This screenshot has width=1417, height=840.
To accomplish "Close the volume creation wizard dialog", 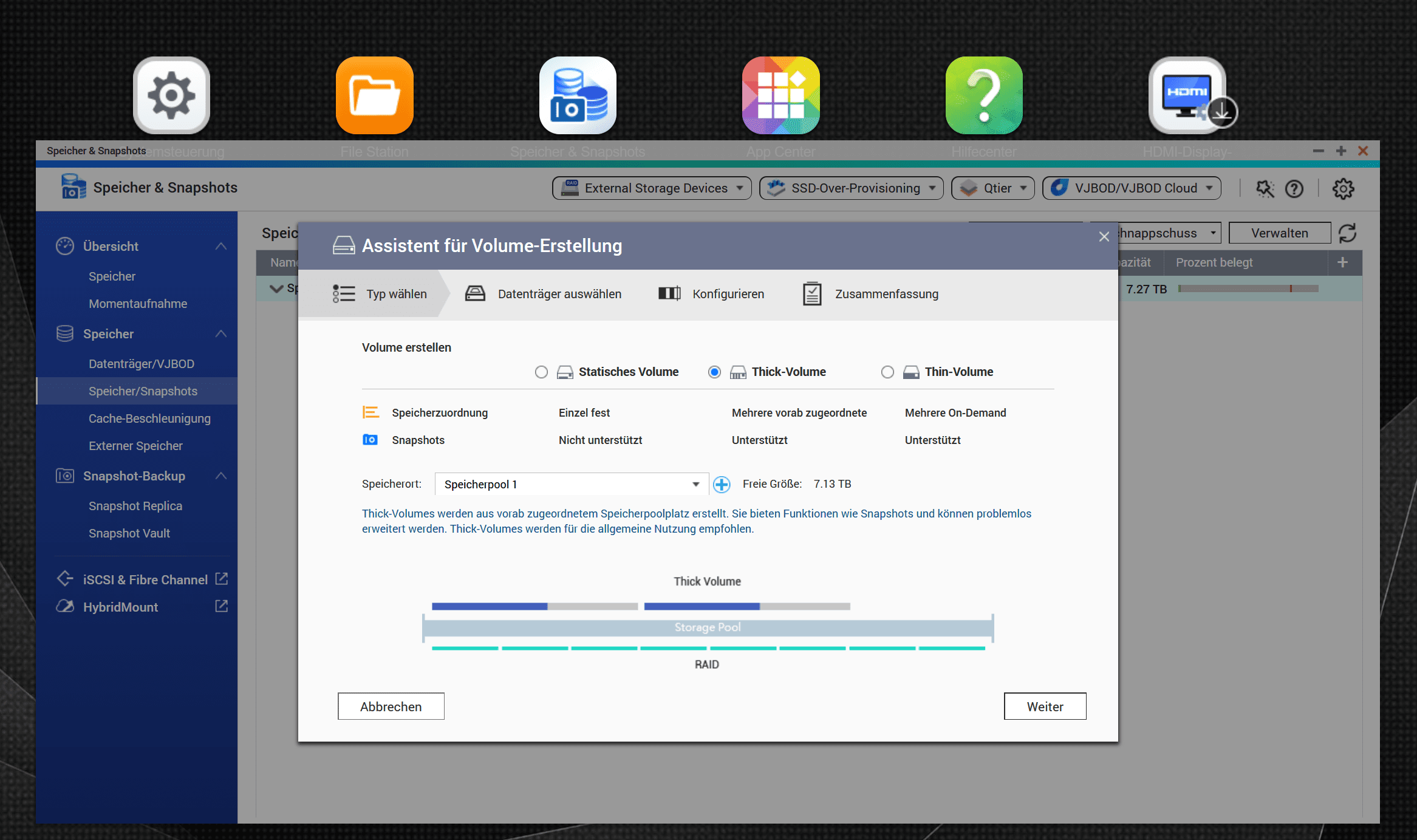I will (x=1104, y=237).
